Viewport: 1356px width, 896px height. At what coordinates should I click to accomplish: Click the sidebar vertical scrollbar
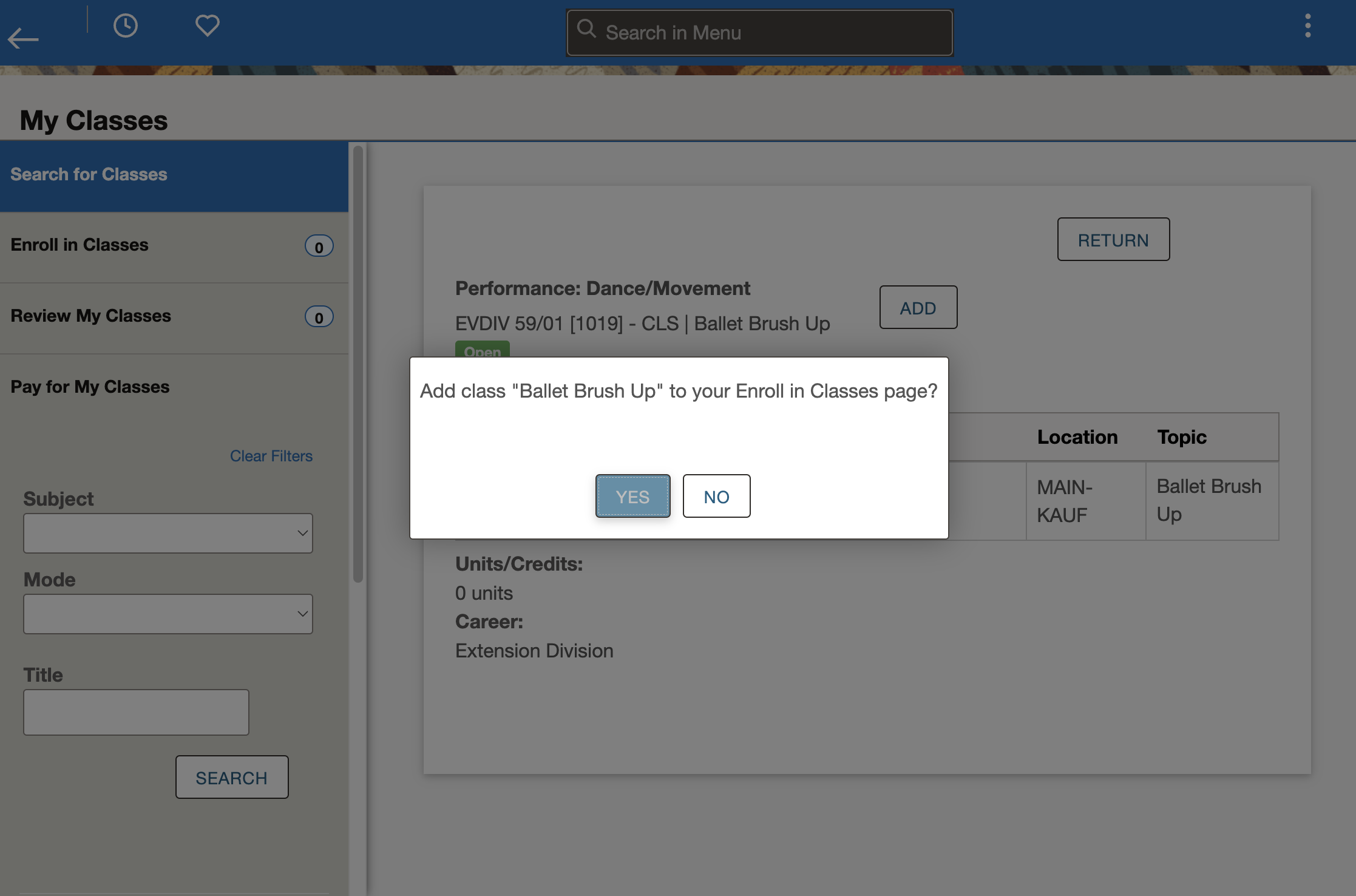coord(358,364)
